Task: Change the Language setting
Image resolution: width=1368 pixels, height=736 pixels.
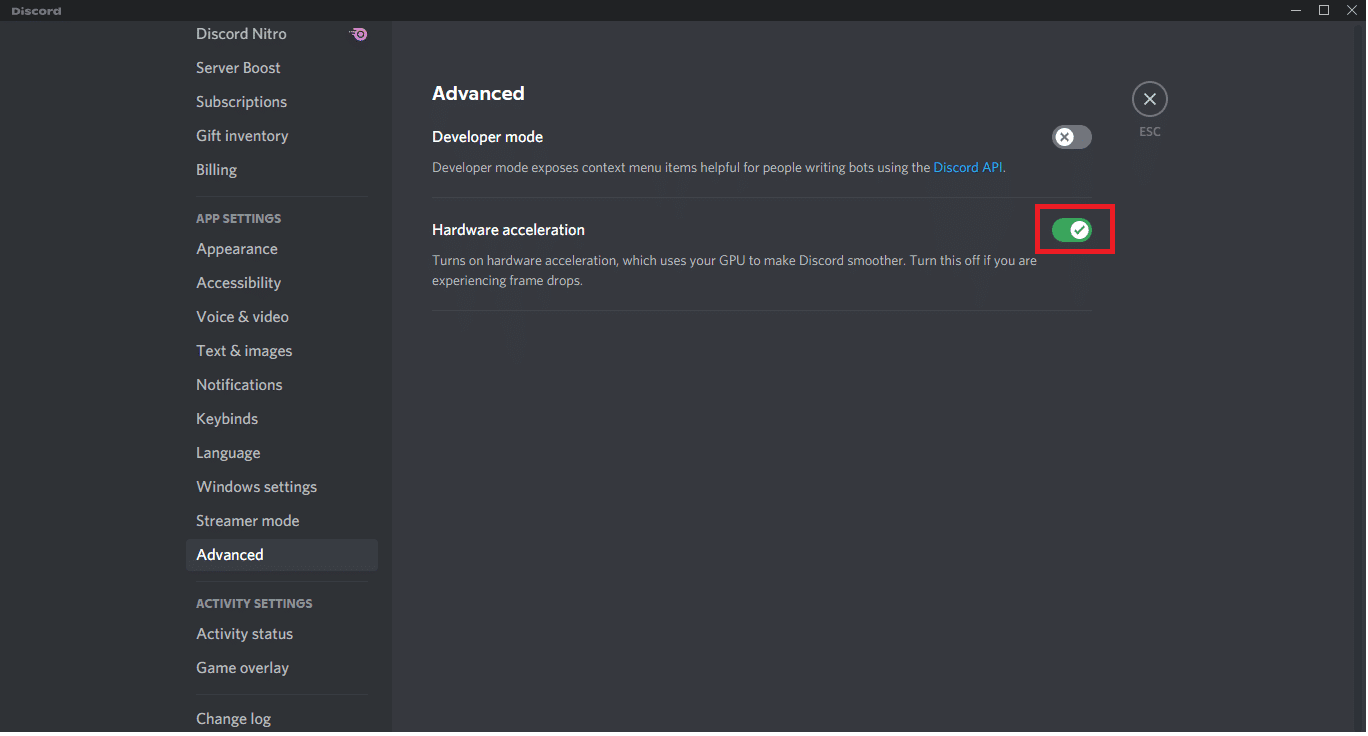Action: click(228, 452)
